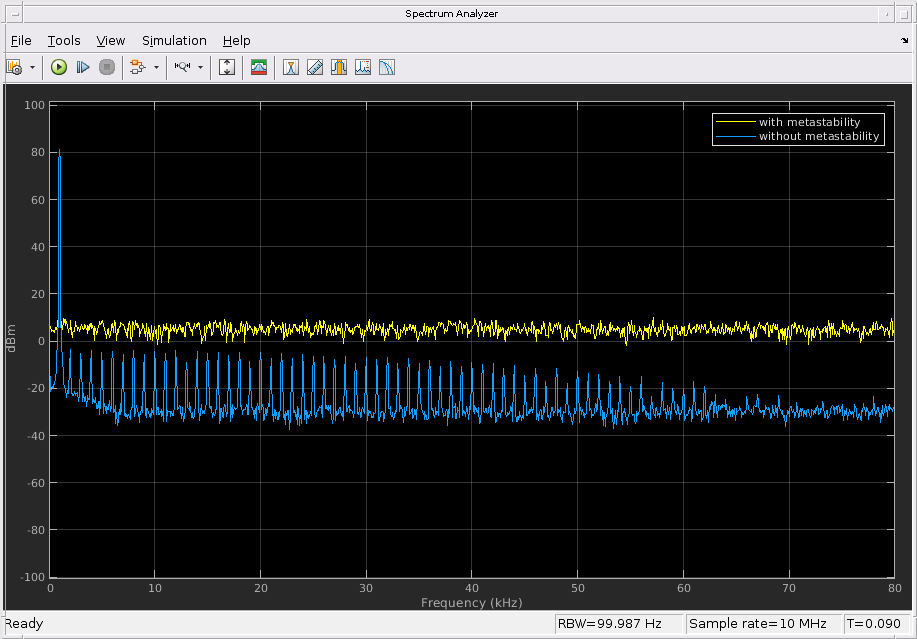Toggle the Channel Measurements panel
Screen dimensions: 917x639
pos(339,67)
